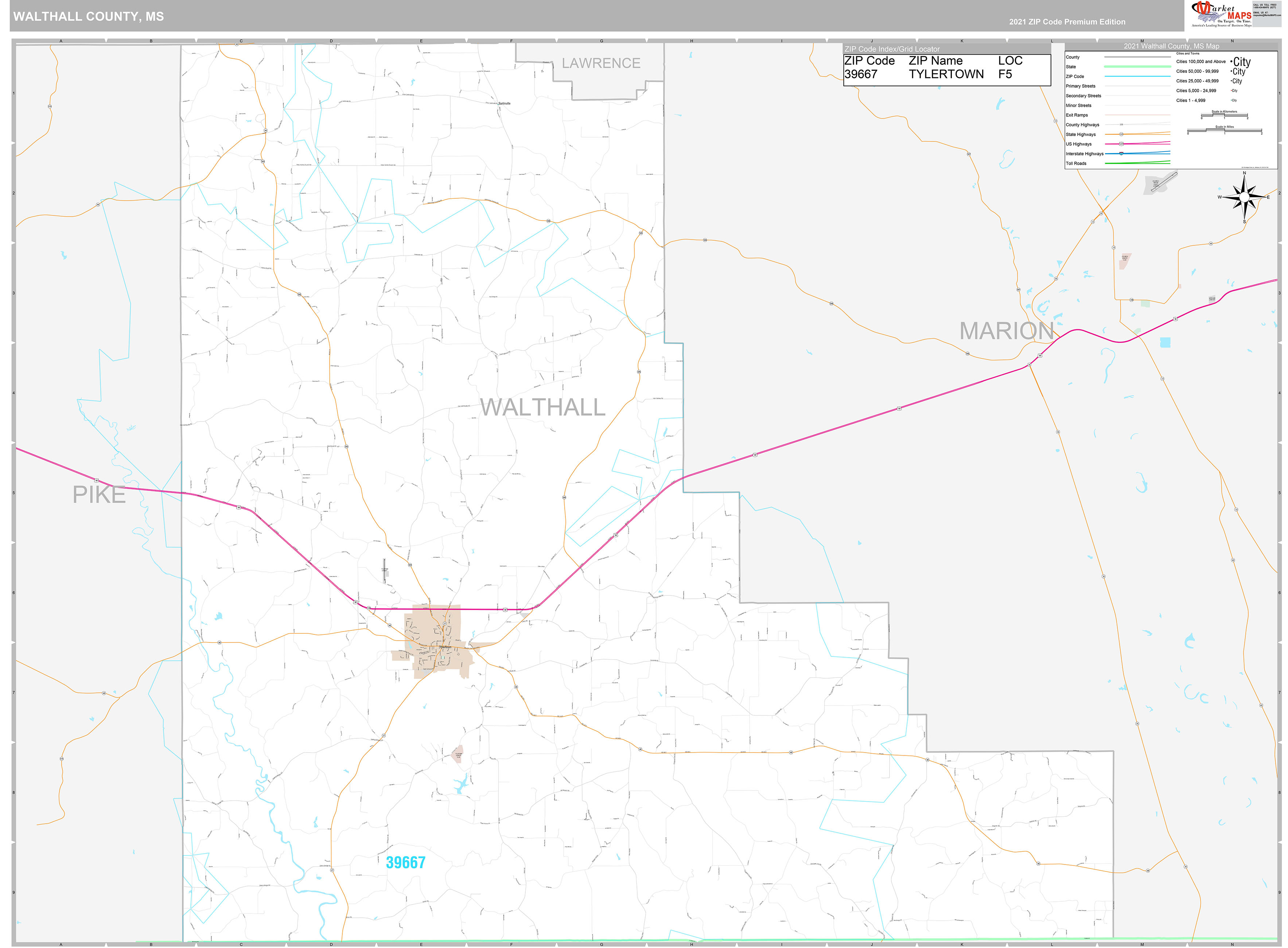Click the County Highways marker in legend
Image resolution: width=1288 pixels, height=948 pixels.
tap(1121, 125)
